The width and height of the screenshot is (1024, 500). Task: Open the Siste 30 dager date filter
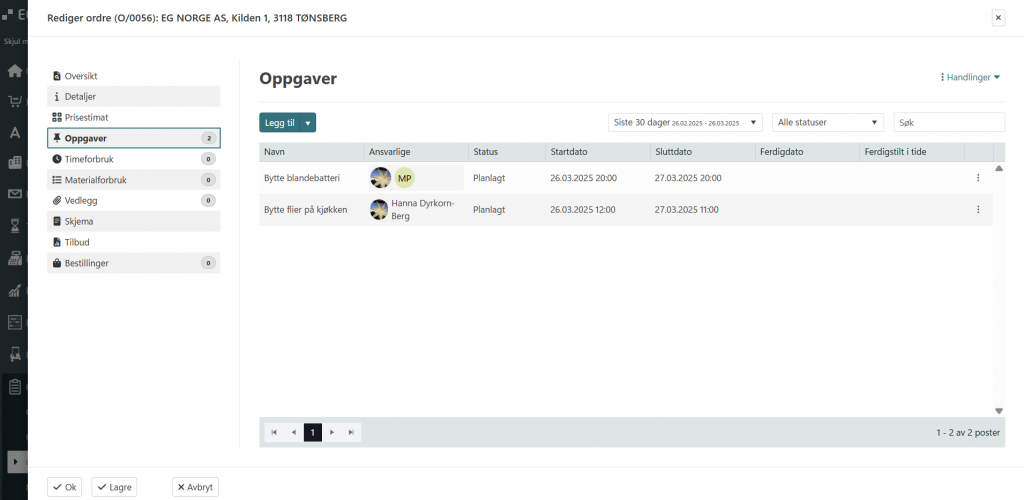(685, 122)
